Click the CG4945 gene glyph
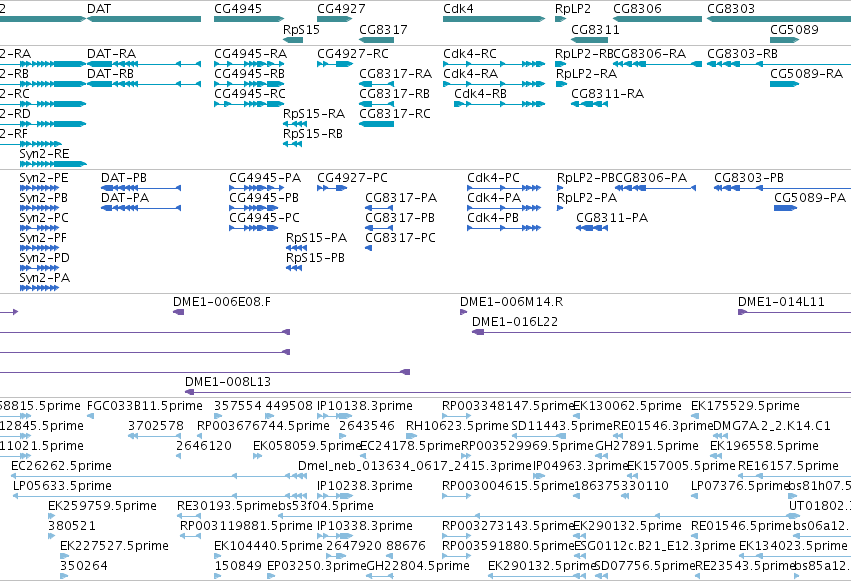This screenshot has height=581, width=851. (x=249, y=19)
